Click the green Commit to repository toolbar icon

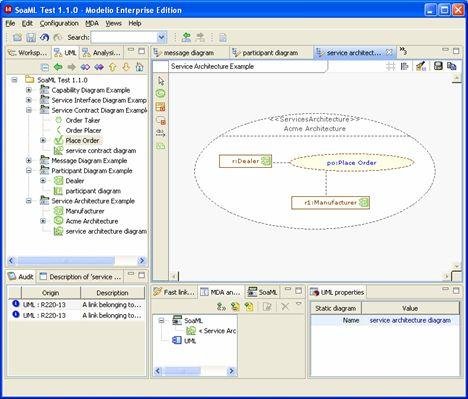point(186,38)
